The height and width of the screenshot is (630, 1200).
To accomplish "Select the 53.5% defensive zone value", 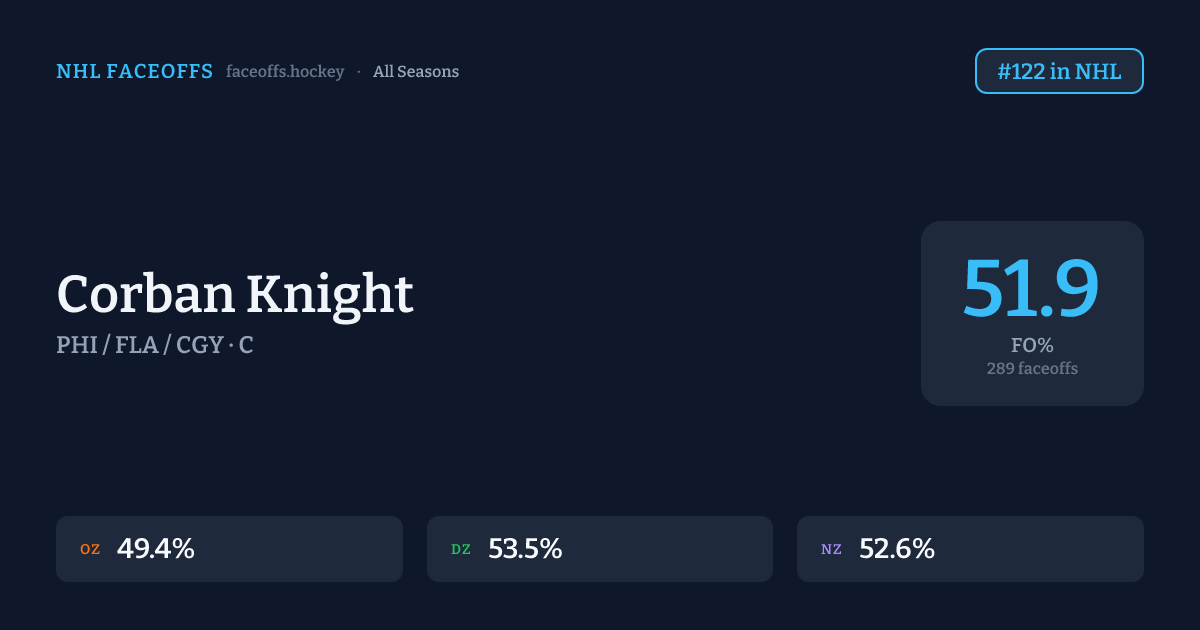I will [x=525, y=549].
